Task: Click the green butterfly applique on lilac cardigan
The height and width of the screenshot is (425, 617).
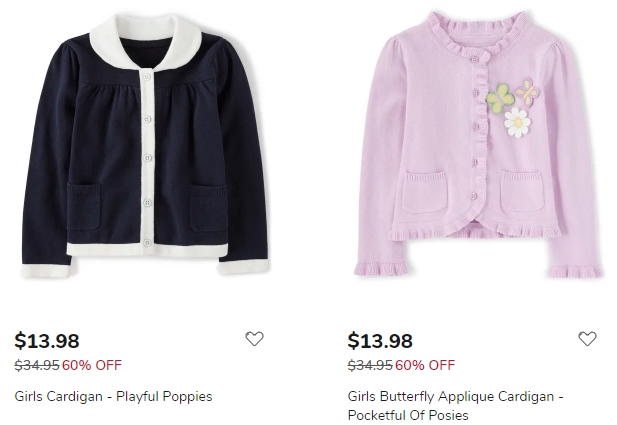Action: pyautogui.click(x=500, y=99)
